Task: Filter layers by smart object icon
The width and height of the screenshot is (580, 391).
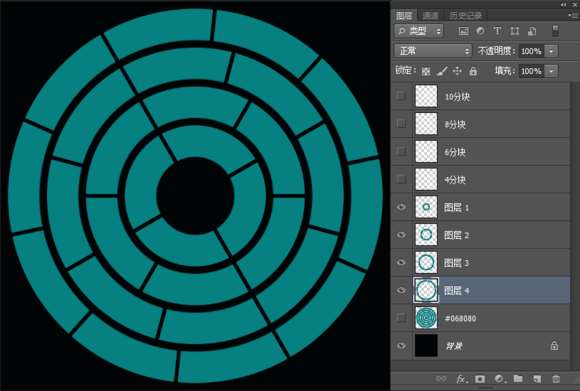Action: 532,31
